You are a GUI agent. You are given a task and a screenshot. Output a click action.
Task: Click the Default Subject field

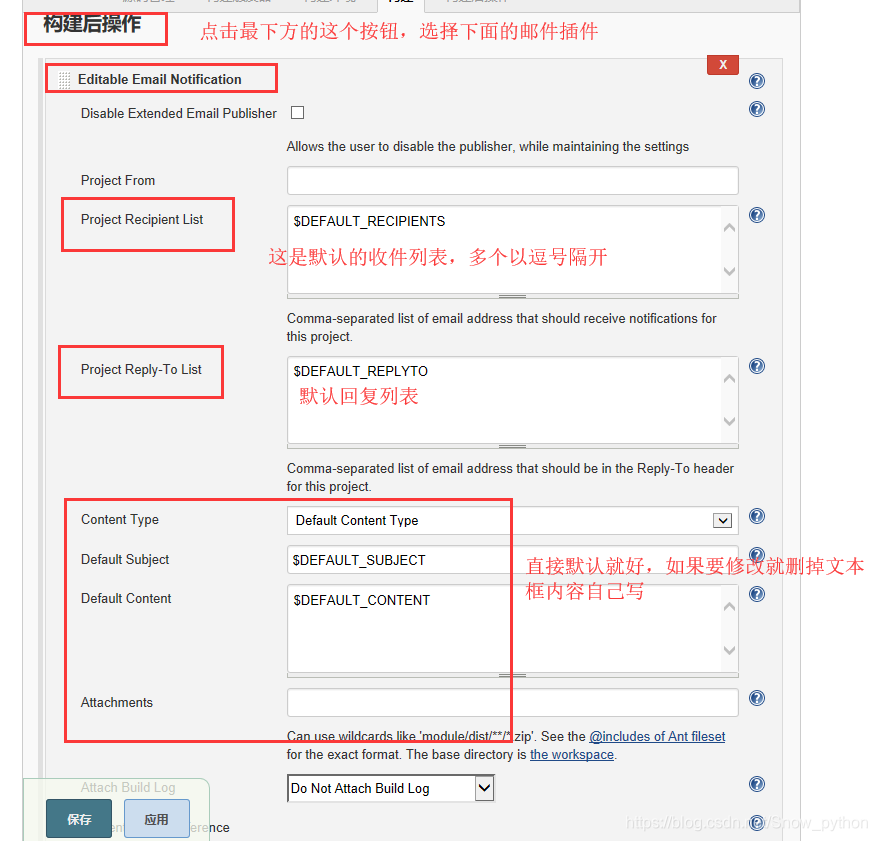click(513, 560)
